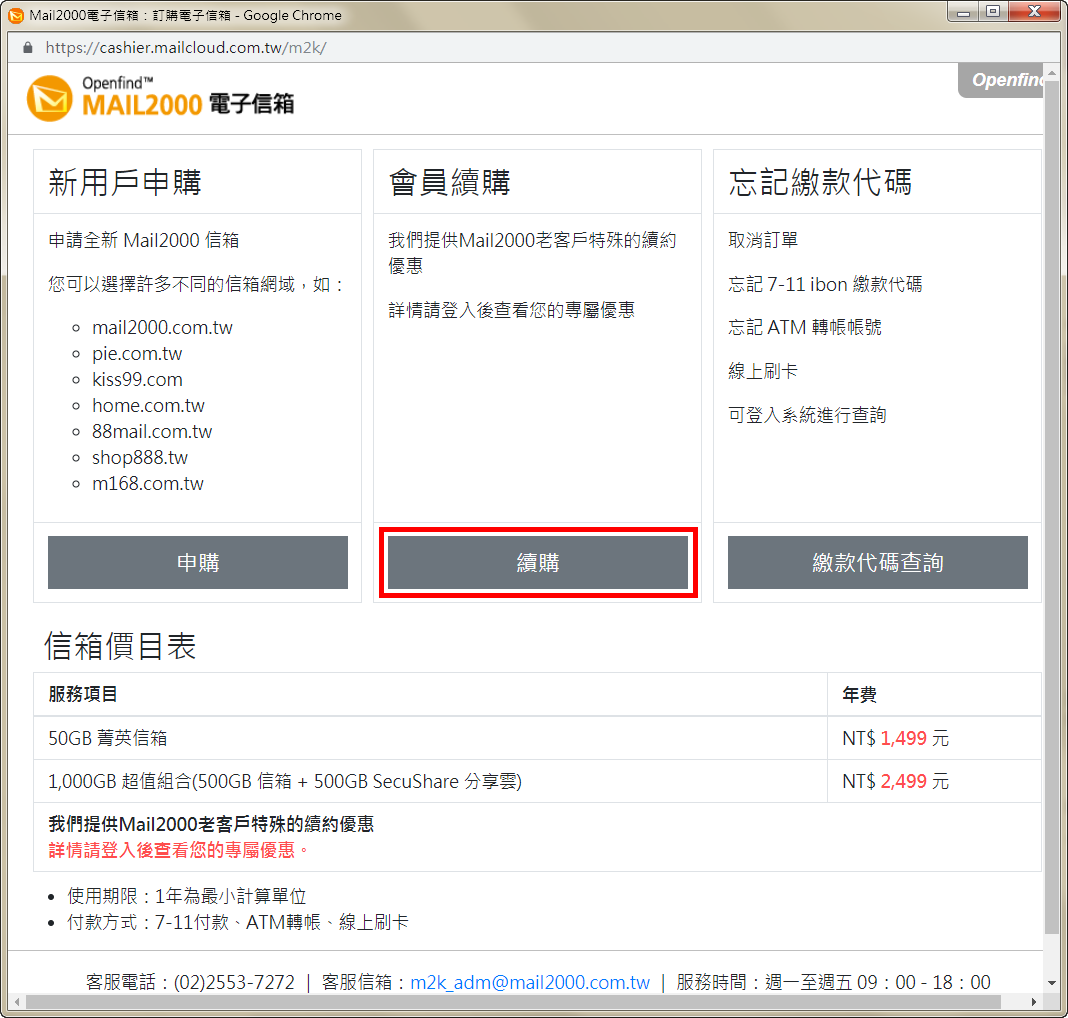Click the 續購 member renewal button
The height and width of the screenshot is (1018, 1068).
pos(537,562)
